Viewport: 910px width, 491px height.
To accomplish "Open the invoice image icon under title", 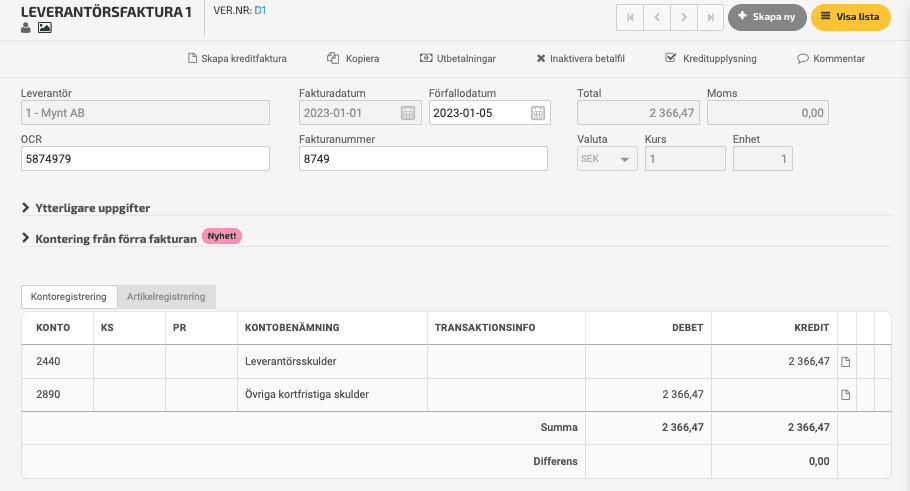I will [x=45, y=27].
